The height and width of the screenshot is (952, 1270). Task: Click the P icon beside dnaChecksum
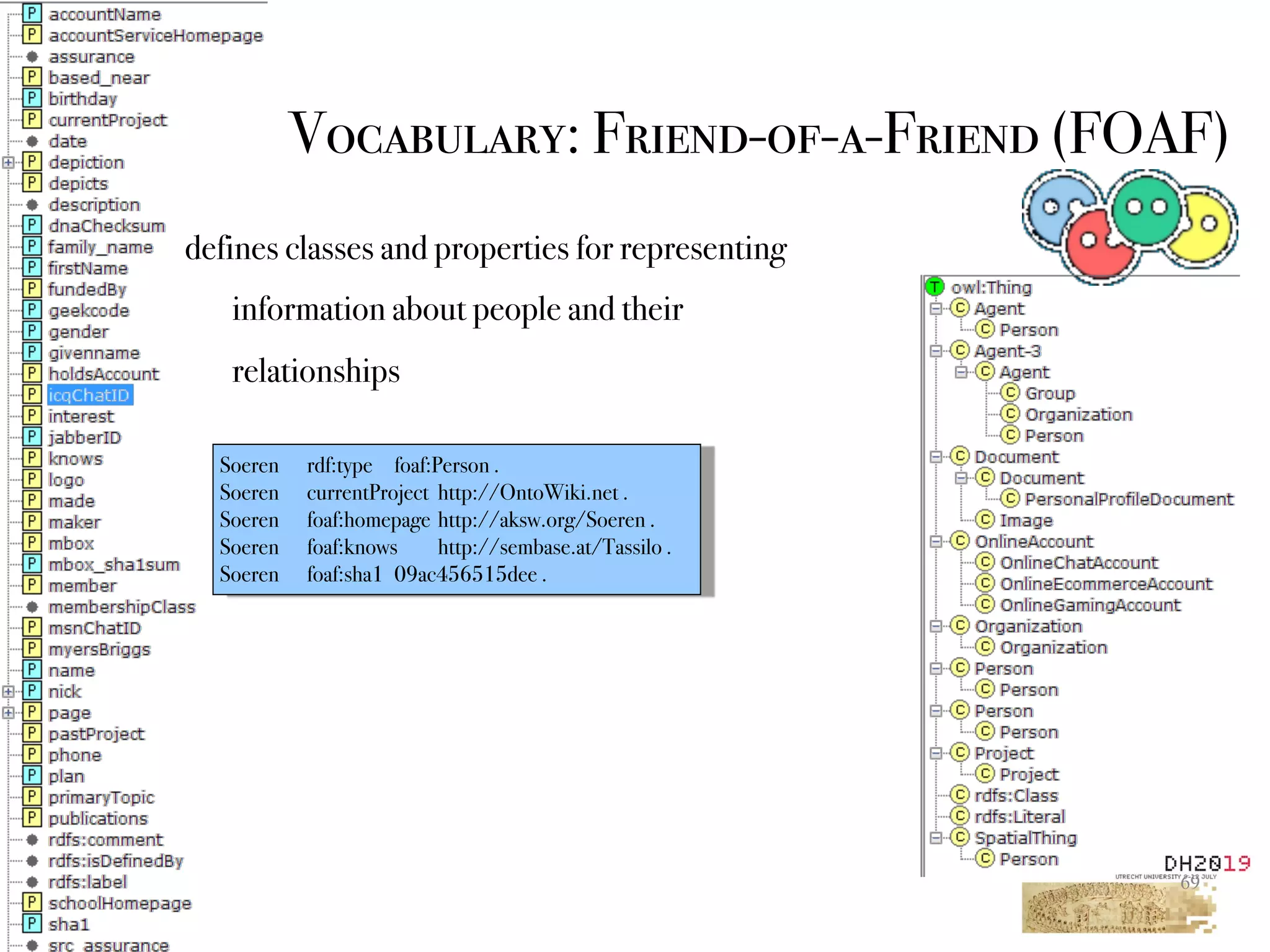[32, 225]
